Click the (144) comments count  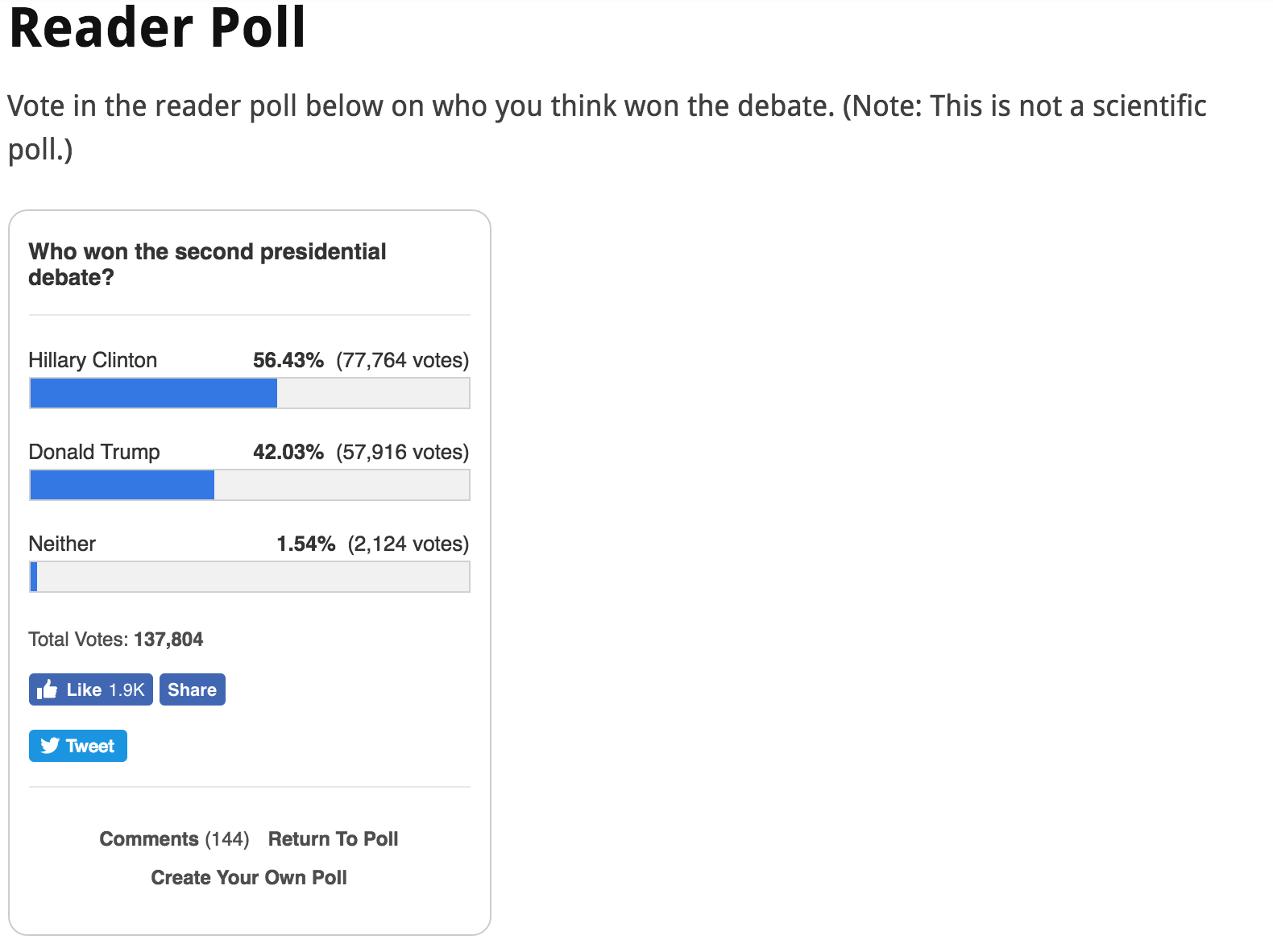point(227,839)
